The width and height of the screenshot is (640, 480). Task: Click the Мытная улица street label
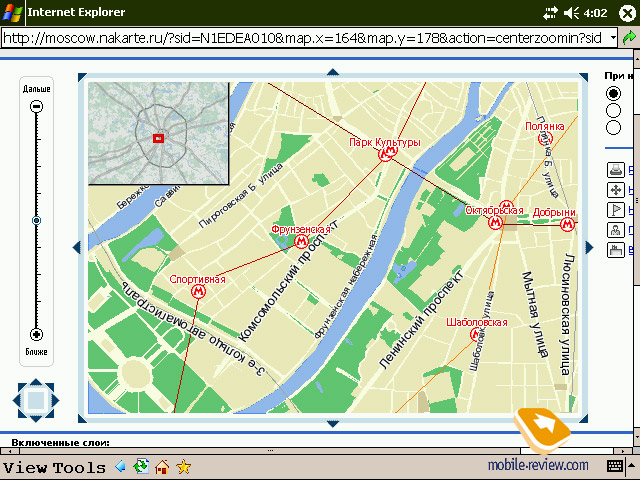click(x=535, y=314)
